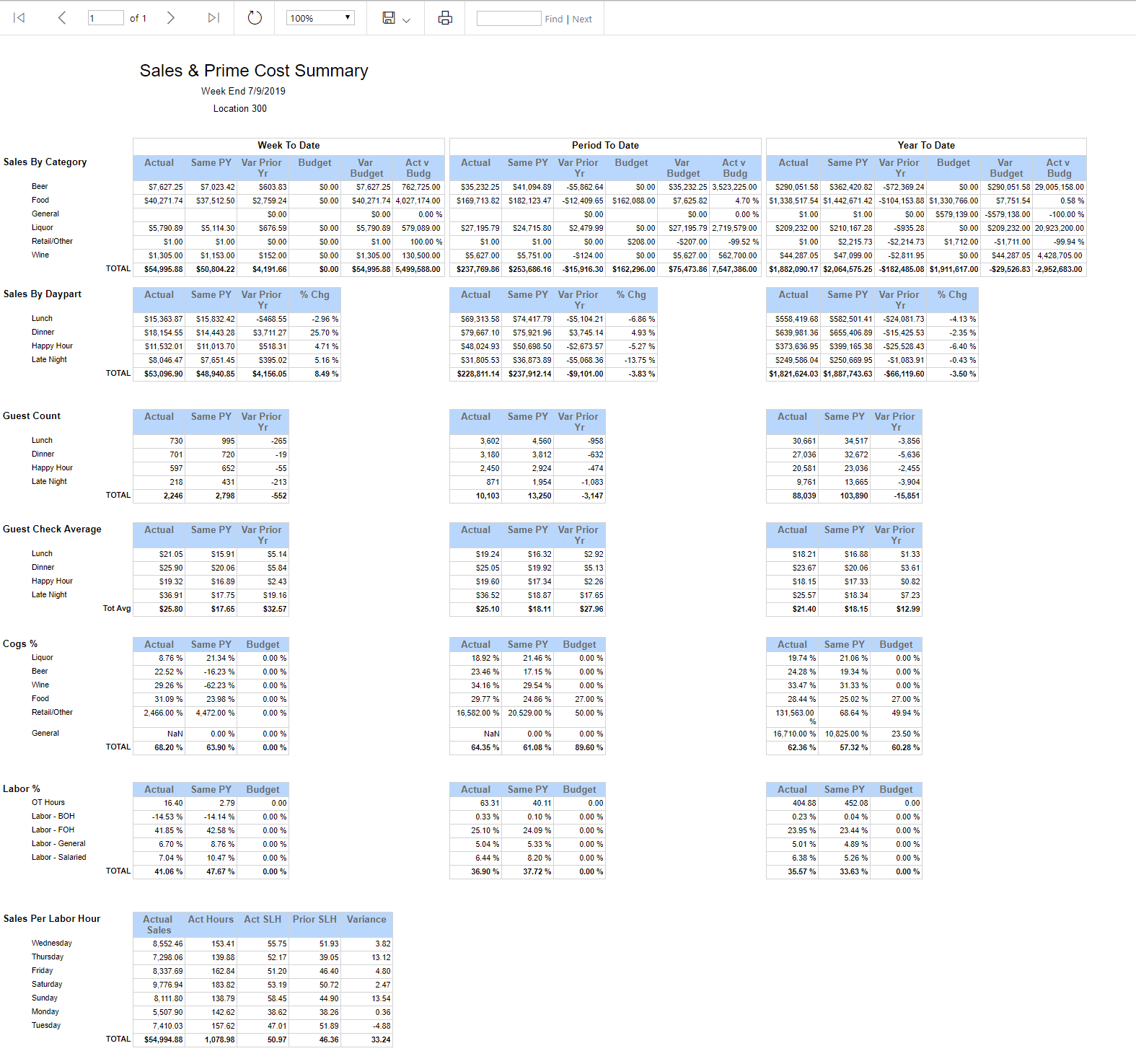Click the Year To Date header
Image resolution: width=1136 pixels, height=1064 pixels.
coord(926,145)
